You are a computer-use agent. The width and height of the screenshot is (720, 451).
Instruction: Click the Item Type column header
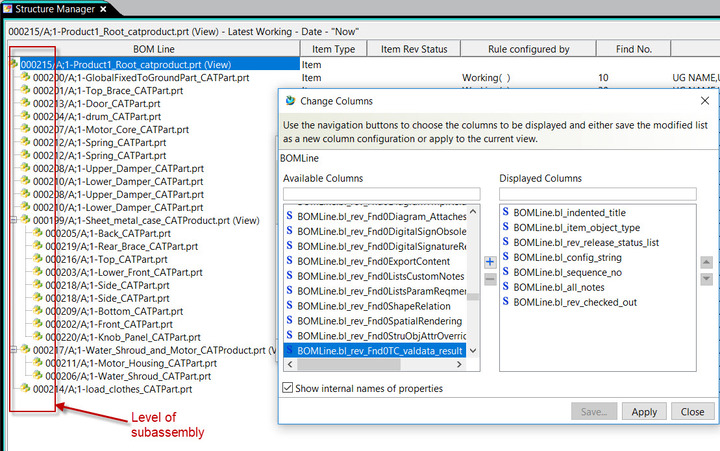[x=333, y=49]
